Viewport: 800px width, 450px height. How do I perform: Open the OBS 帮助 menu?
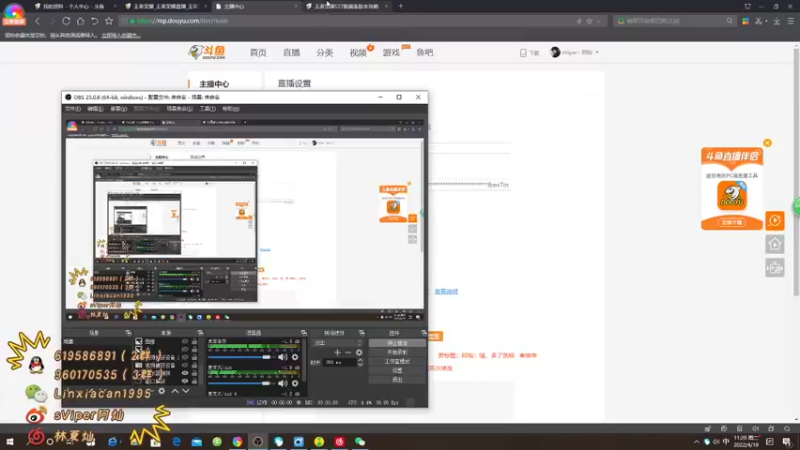(x=231, y=109)
